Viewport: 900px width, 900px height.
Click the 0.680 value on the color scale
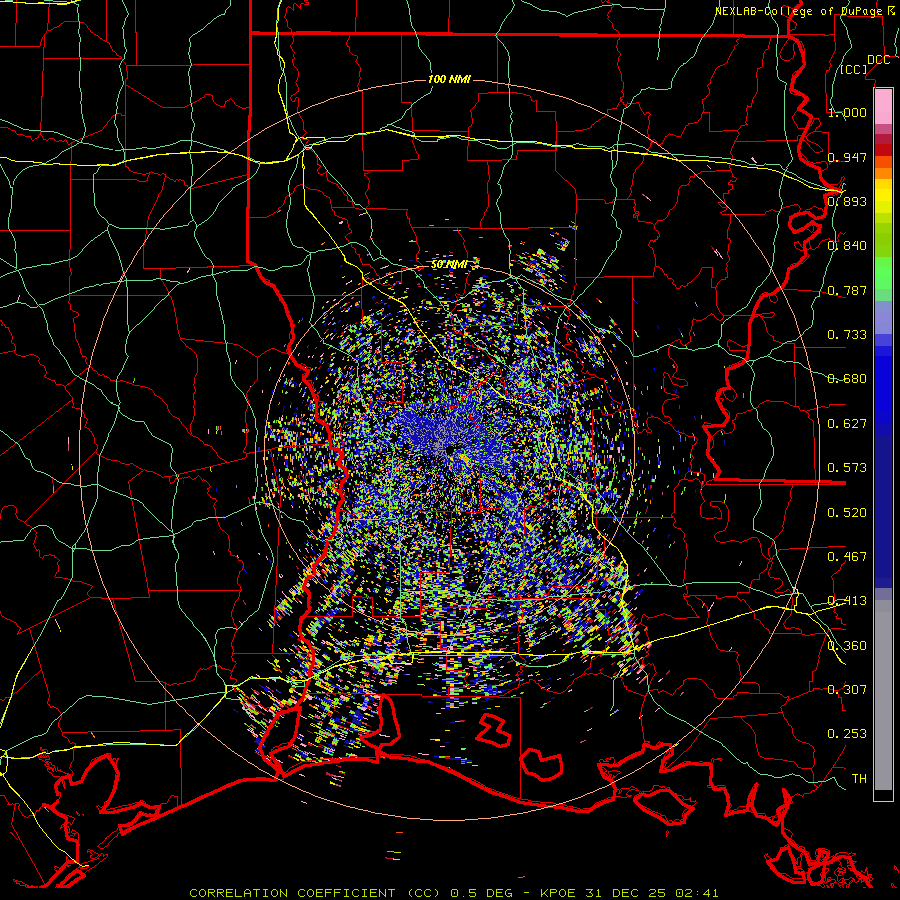pos(847,379)
